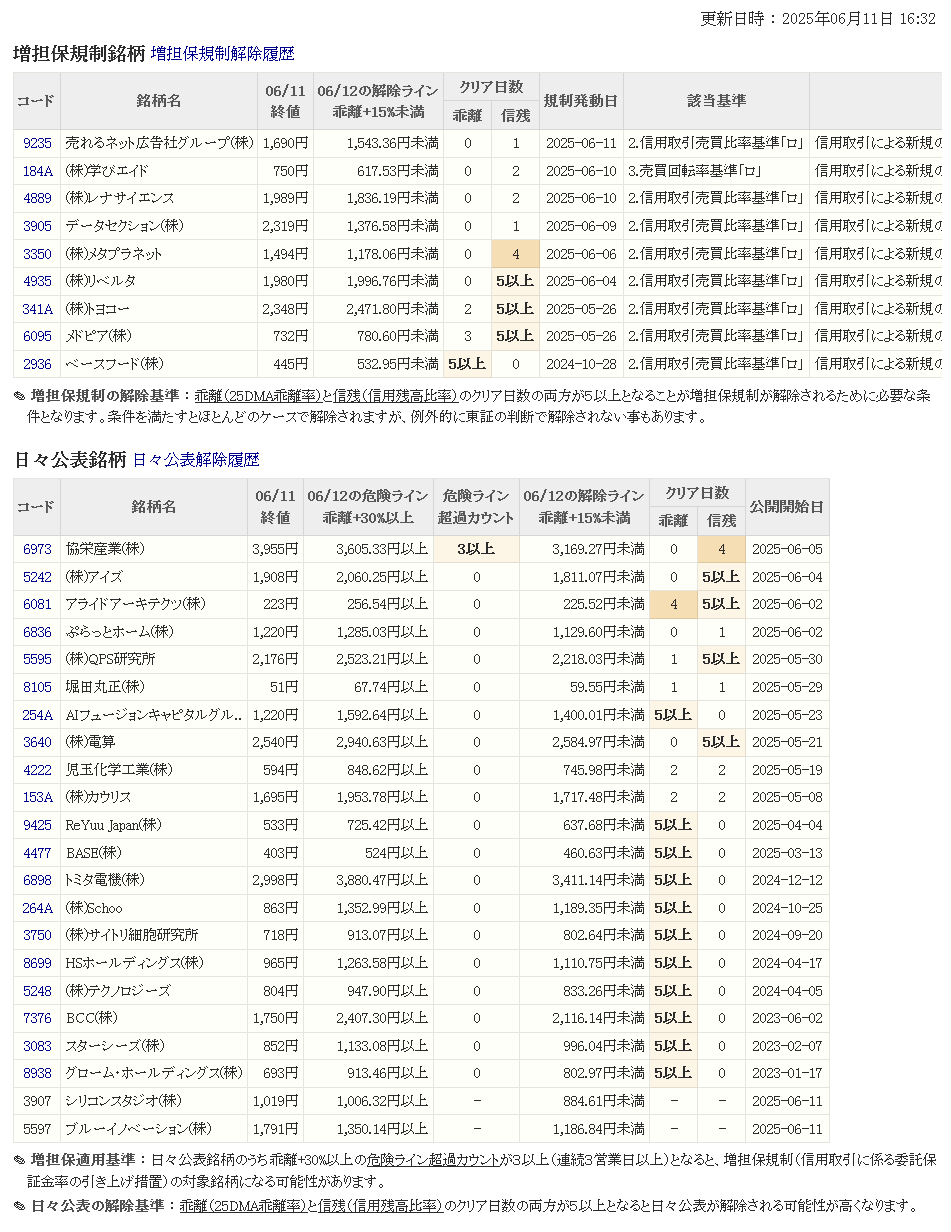Open stock code 184A link
951x1232 pixels.
37,171
